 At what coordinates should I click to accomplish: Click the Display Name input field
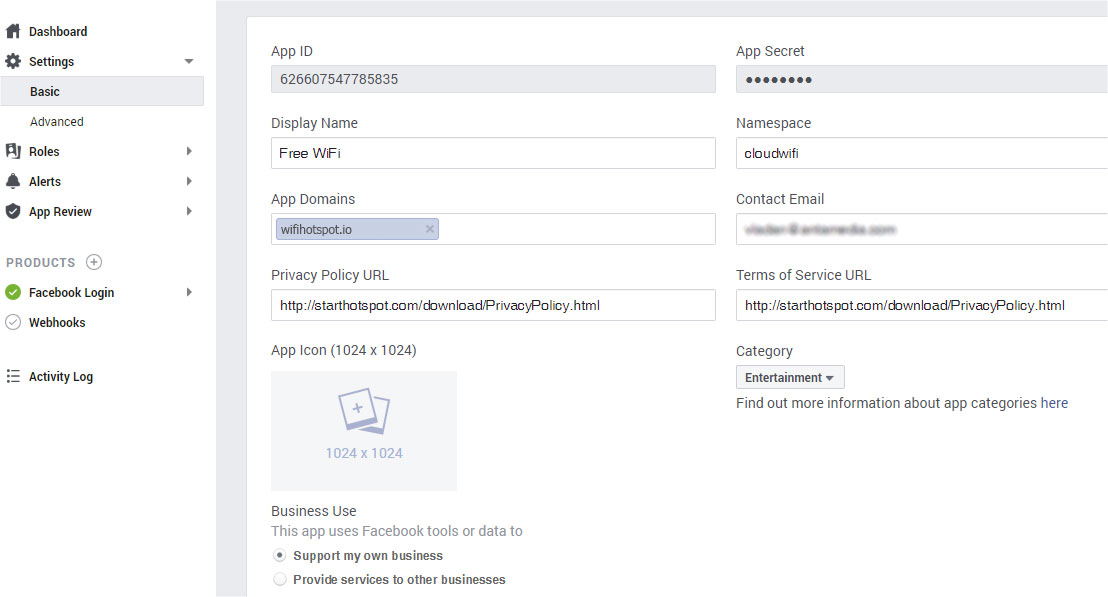(x=492, y=153)
